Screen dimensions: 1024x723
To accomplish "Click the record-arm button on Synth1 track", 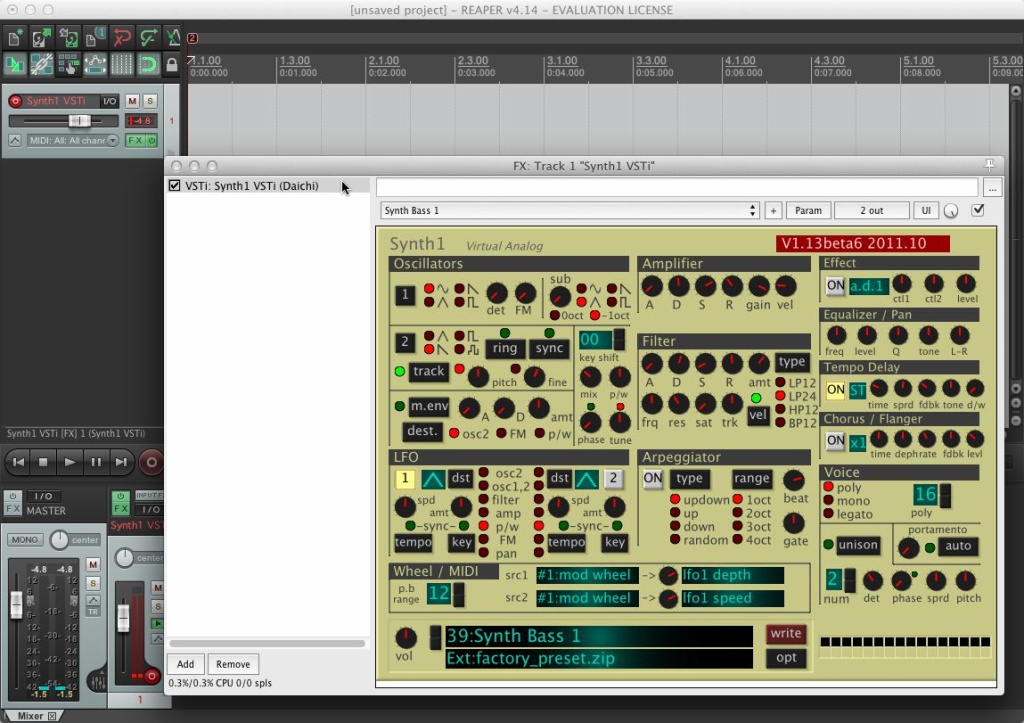I will click(15, 101).
